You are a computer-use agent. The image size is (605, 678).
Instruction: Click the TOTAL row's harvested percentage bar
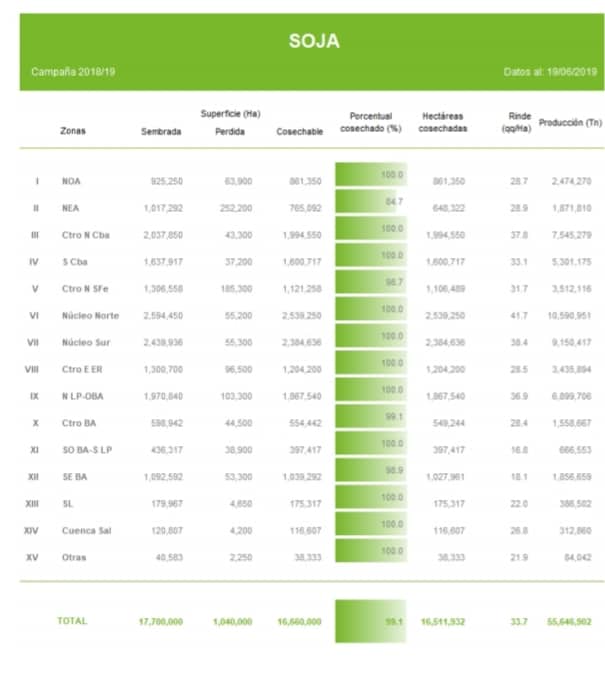[370, 621]
